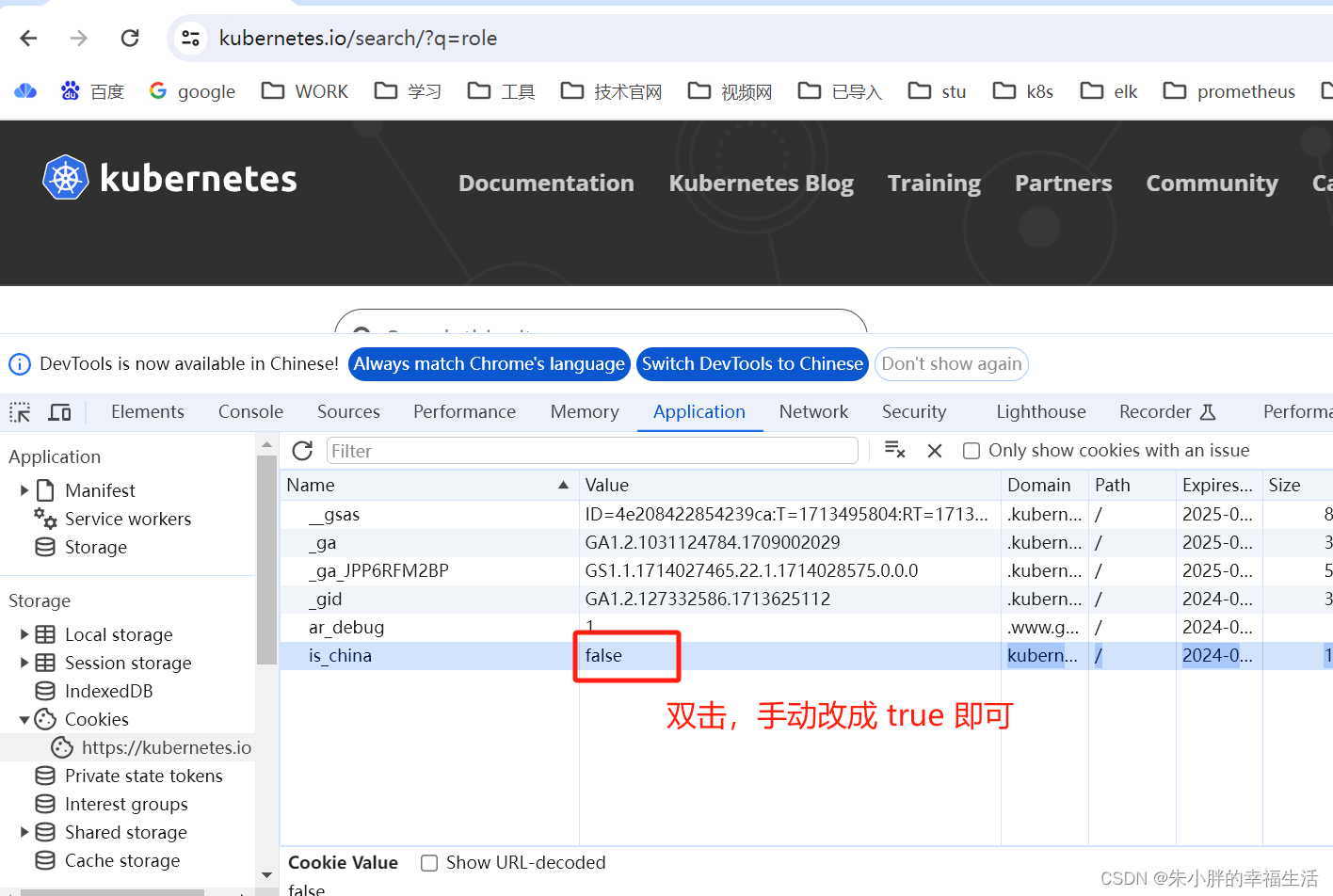Click the sidebar scroll down arrow
The width and height of the screenshot is (1333, 896).
266,875
